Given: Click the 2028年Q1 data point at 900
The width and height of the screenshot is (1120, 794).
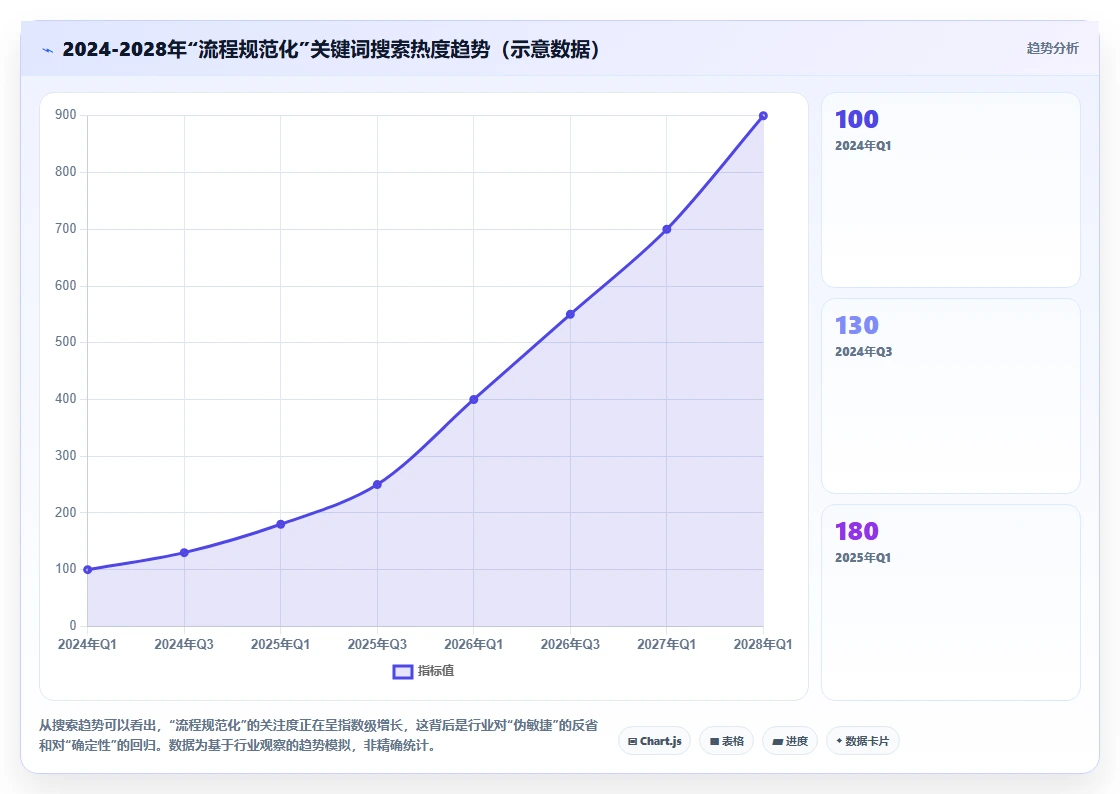Looking at the screenshot, I should pos(763,116).
